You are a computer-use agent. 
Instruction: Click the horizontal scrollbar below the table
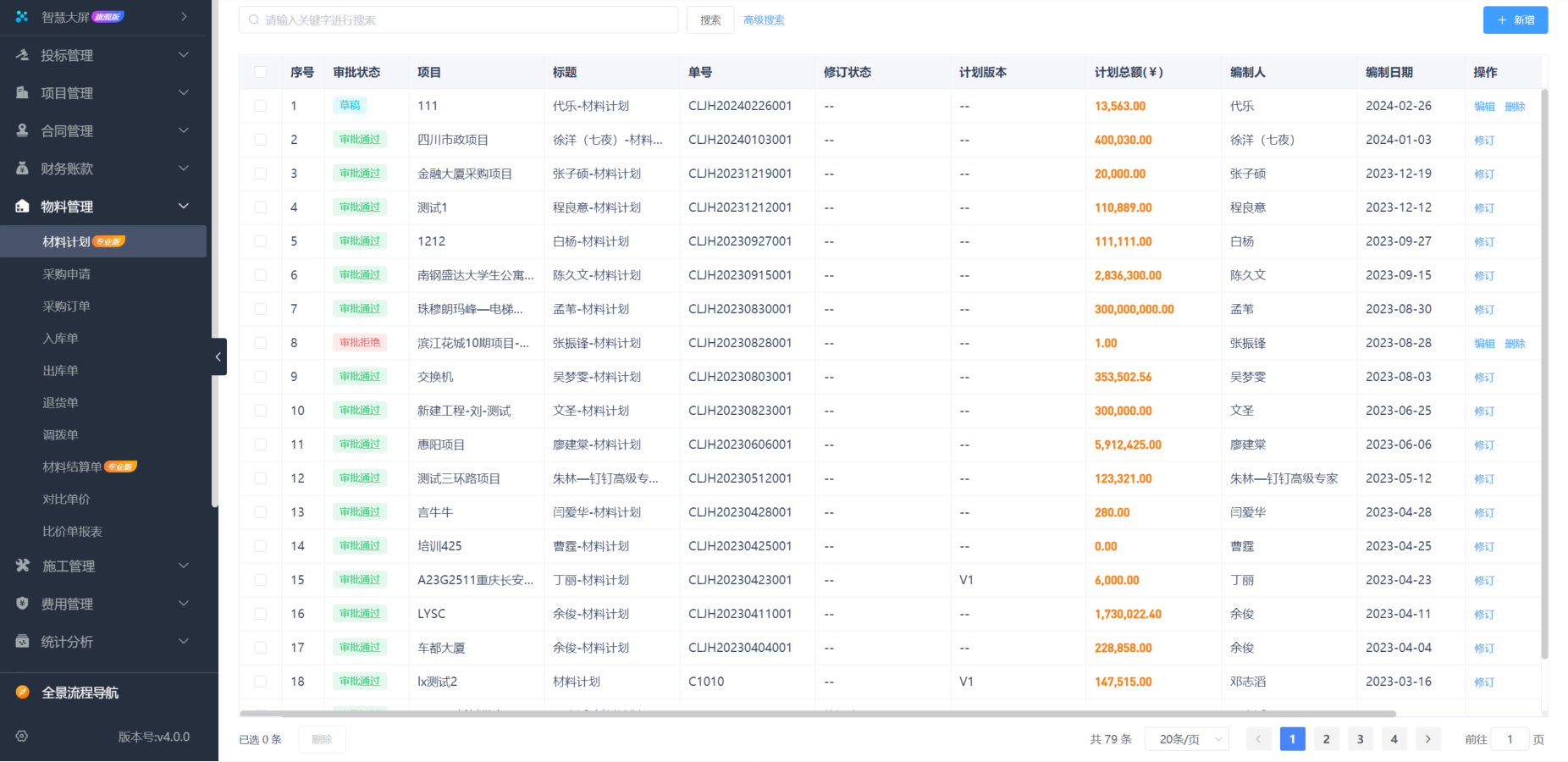[x=817, y=714]
